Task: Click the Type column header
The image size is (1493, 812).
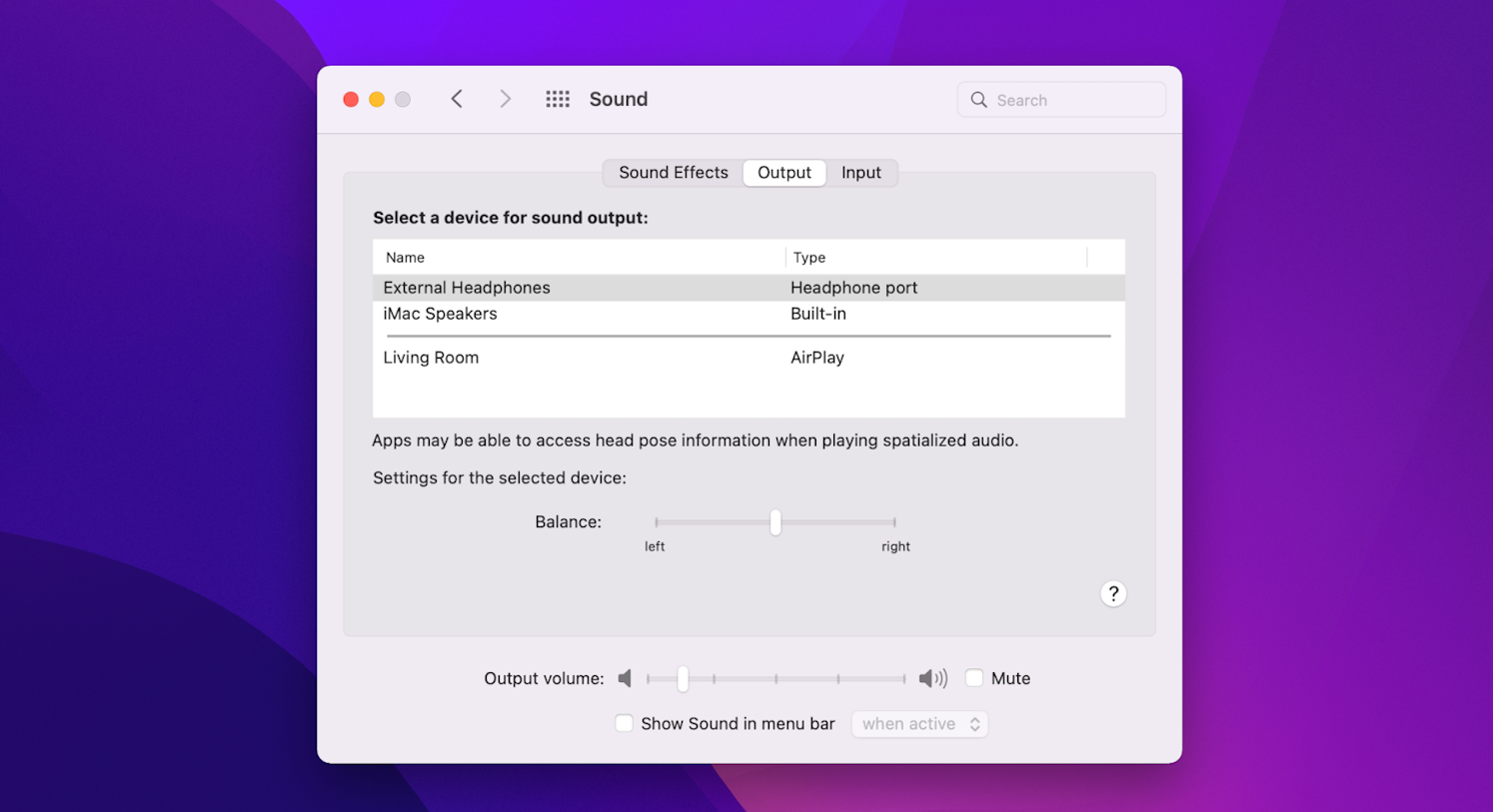Action: [809, 257]
